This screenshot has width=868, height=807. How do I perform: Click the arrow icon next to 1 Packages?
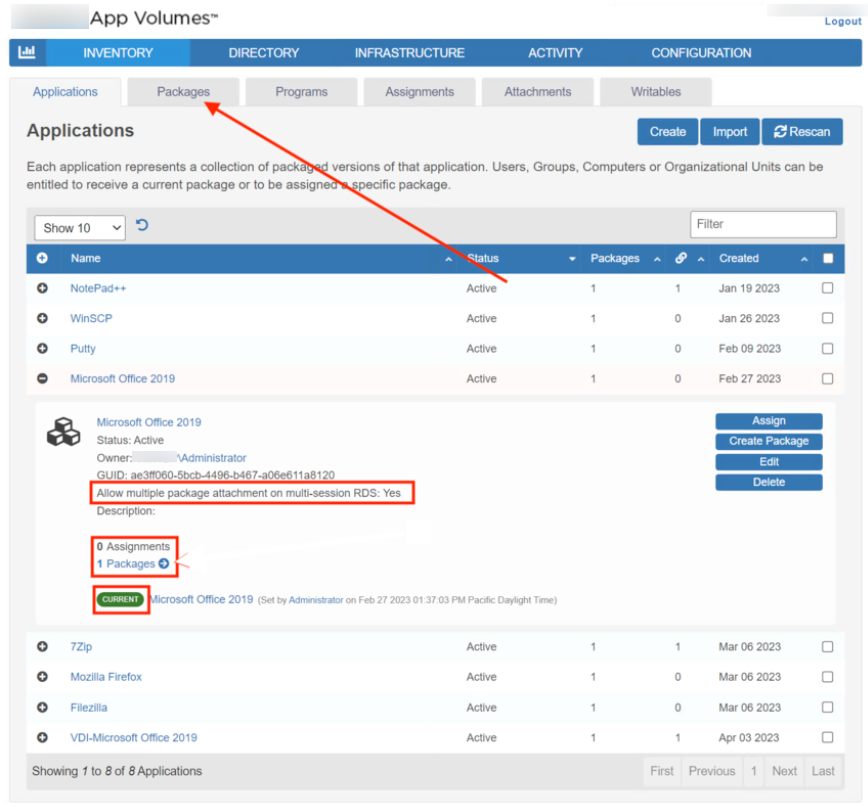(x=164, y=564)
